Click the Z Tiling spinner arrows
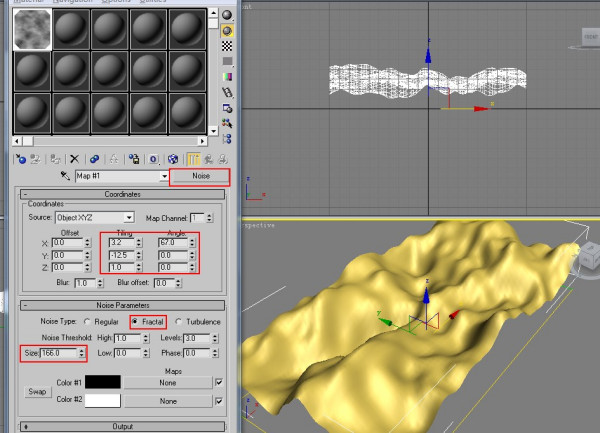Screen dimensions: 600x433 click(x=139, y=267)
